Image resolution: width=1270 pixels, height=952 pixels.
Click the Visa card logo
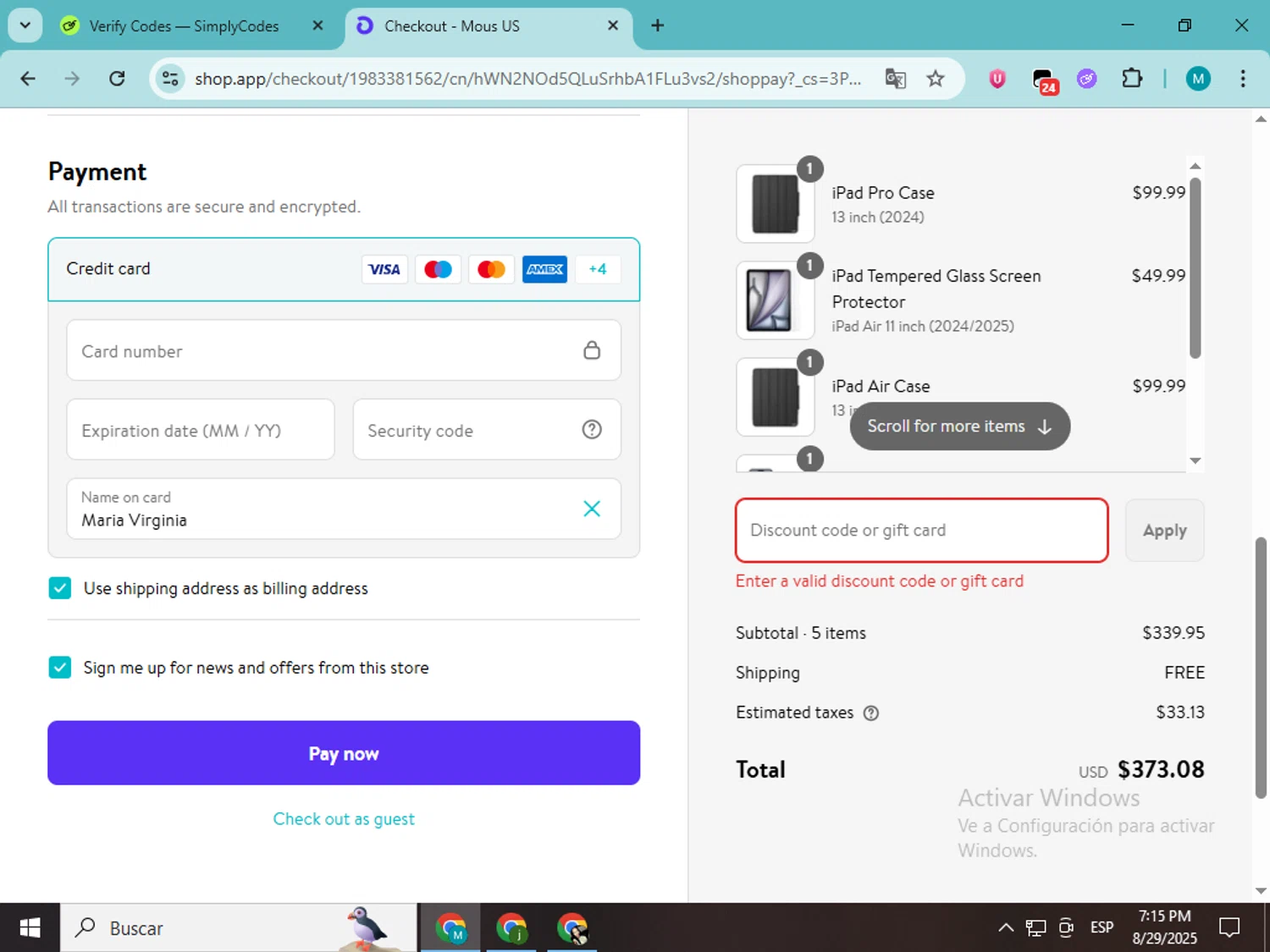384,269
